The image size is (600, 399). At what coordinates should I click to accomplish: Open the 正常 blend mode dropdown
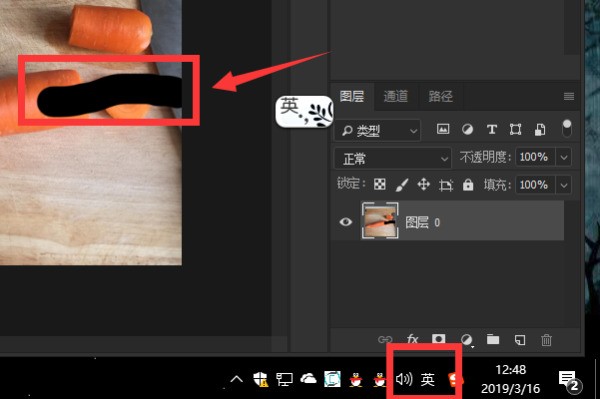[x=393, y=158]
